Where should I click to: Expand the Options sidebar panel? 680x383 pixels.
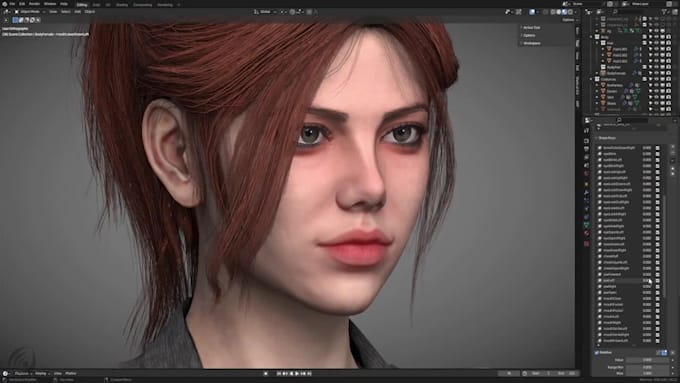528,35
